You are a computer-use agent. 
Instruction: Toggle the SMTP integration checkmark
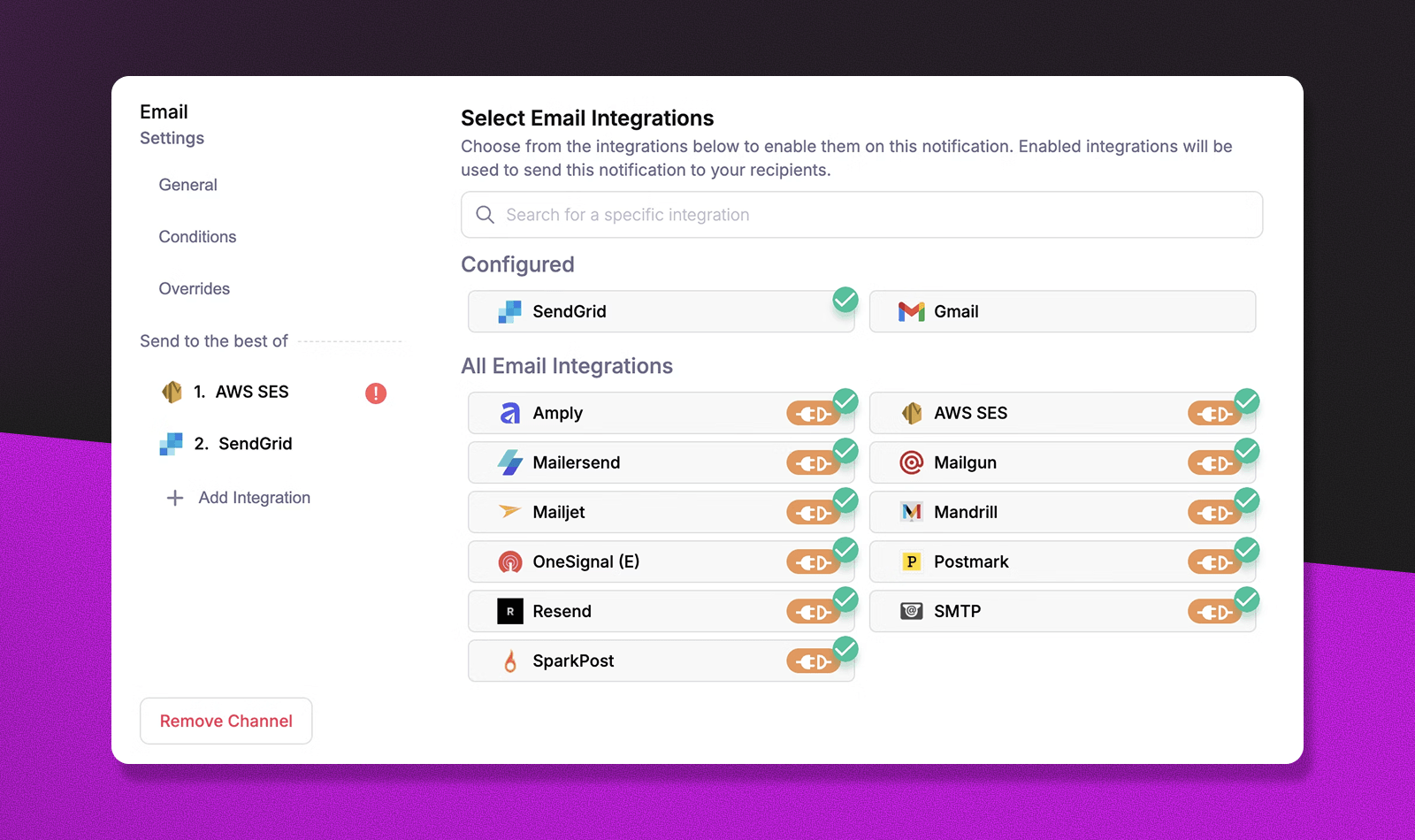1247,599
